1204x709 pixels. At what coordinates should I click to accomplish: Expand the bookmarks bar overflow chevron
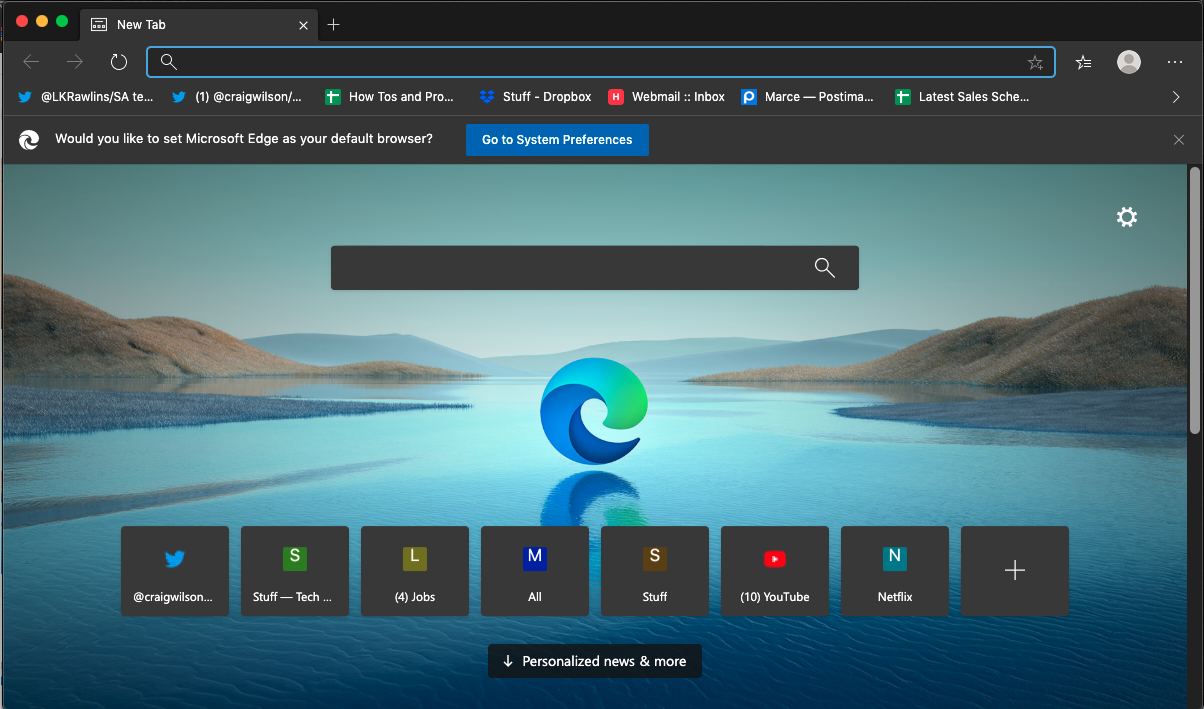point(1175,97)
